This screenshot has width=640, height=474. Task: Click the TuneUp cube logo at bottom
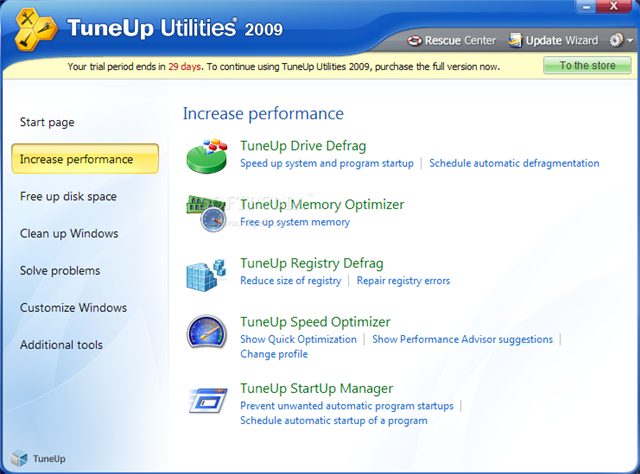[19, 458]
